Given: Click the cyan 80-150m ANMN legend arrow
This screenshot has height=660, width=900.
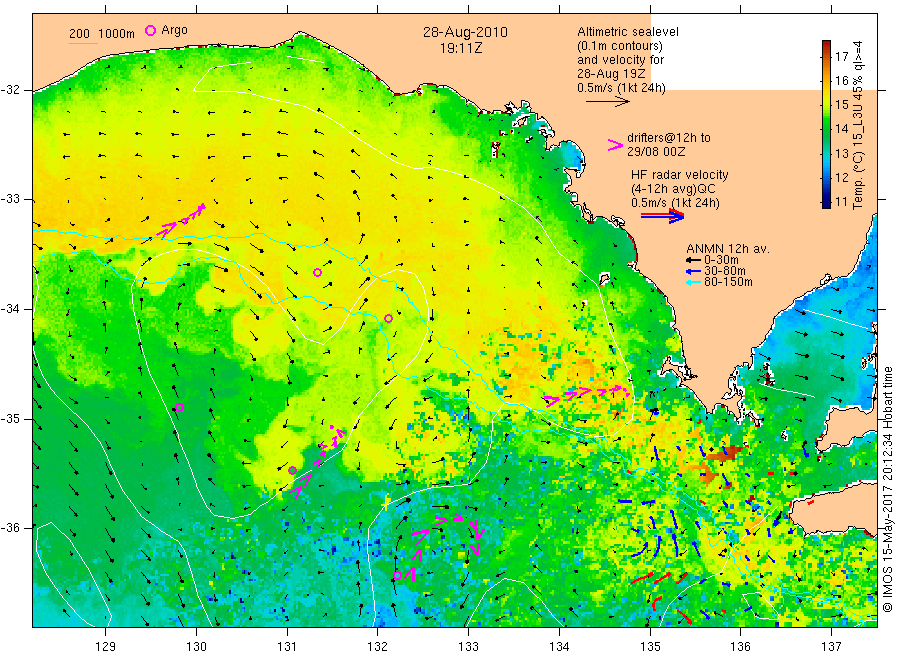Looking at the screenshot, I should click(693, 282).
